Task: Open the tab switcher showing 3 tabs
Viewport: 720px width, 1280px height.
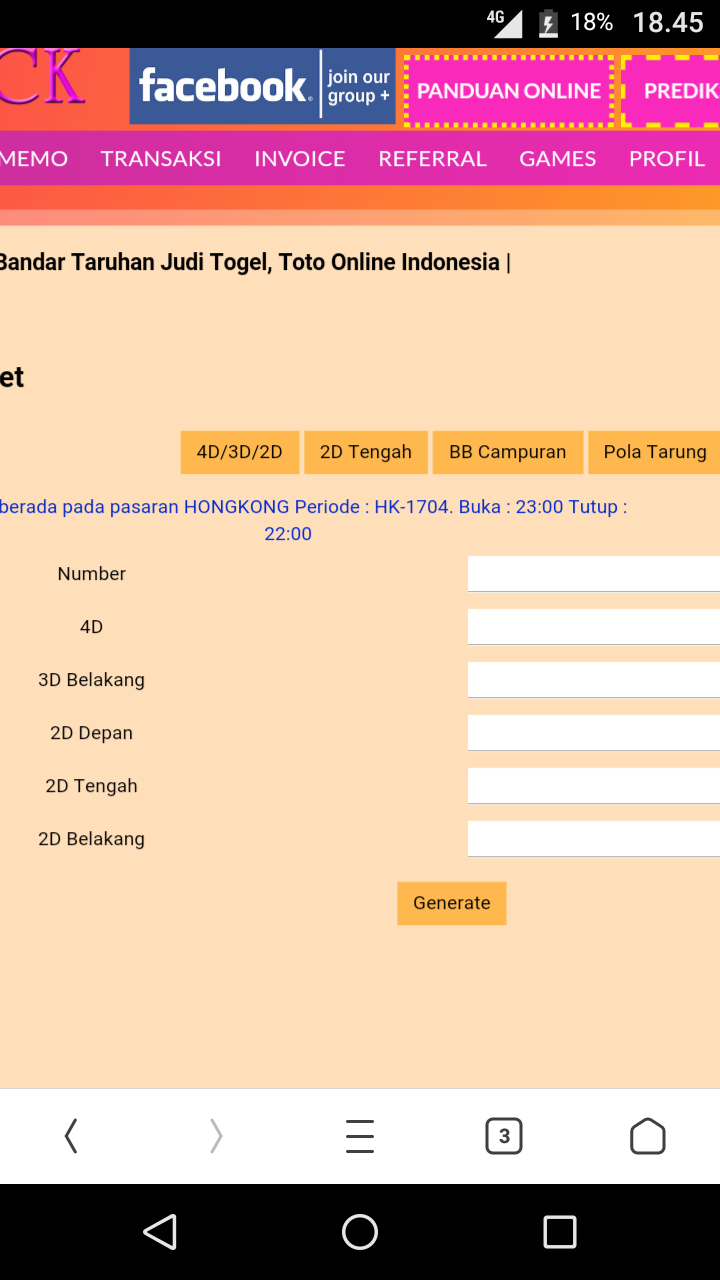Action: [504, 1136]
